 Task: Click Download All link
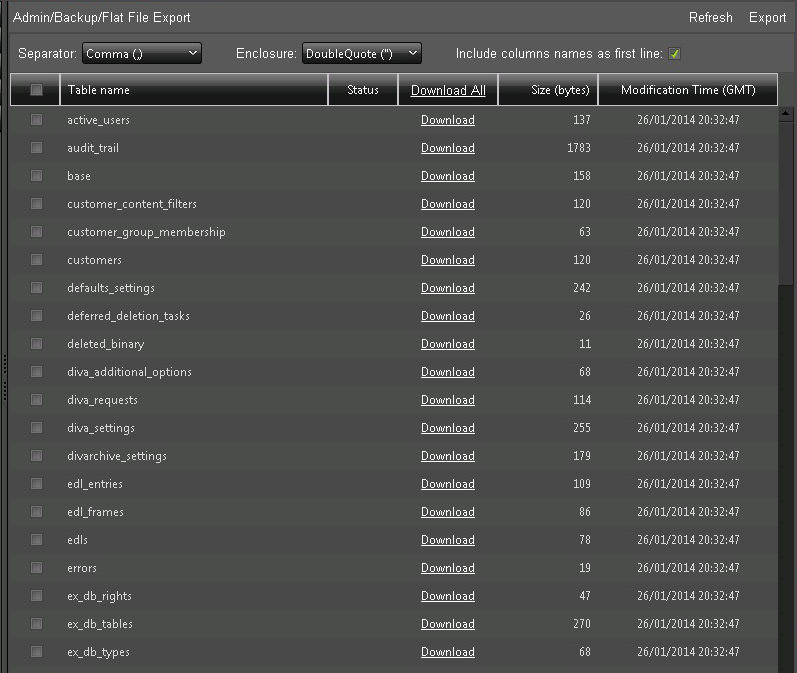pyautogui.click(x=448, y=90)
